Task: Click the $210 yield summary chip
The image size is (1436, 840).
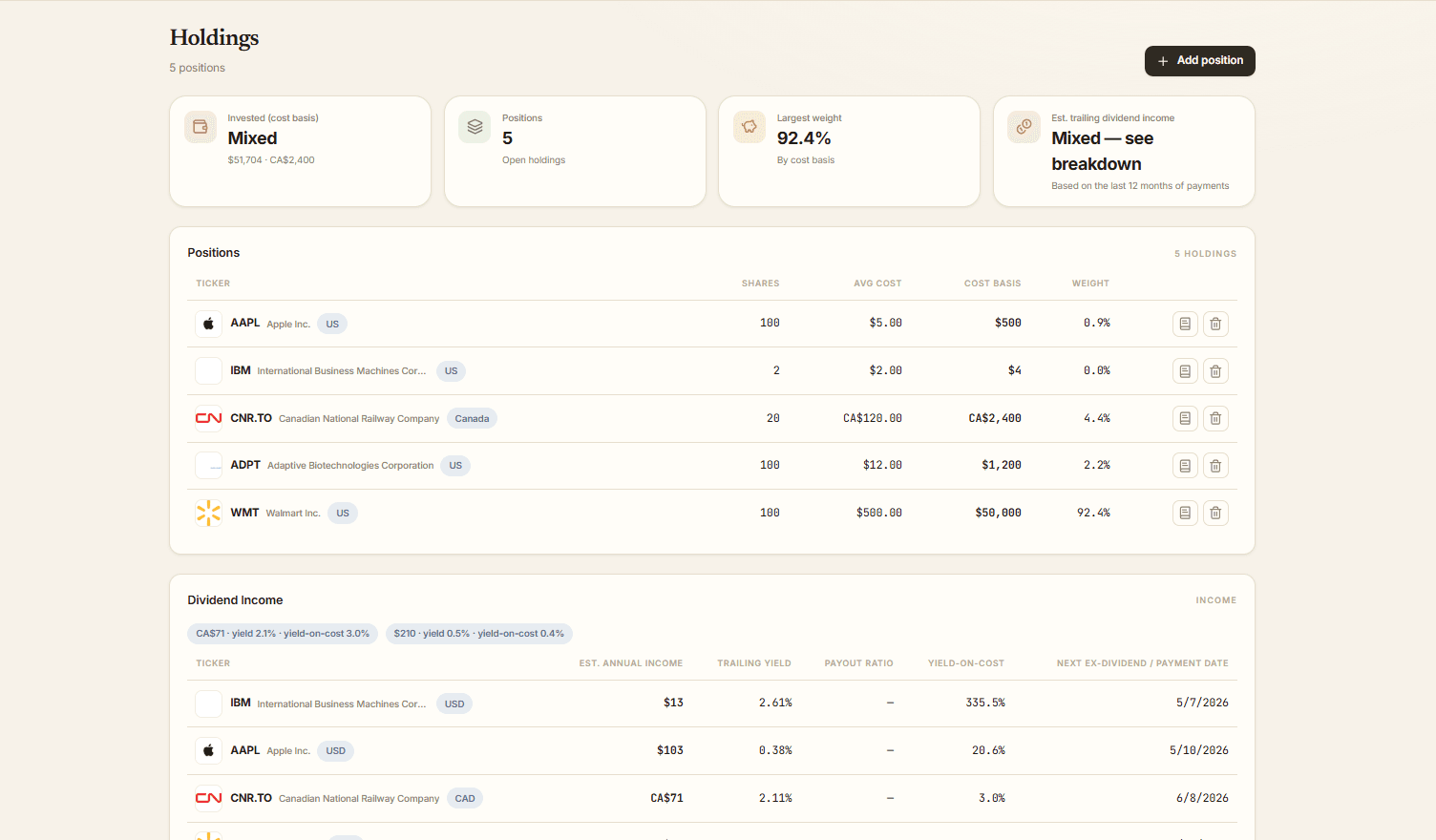Action: tap(479, 634)
